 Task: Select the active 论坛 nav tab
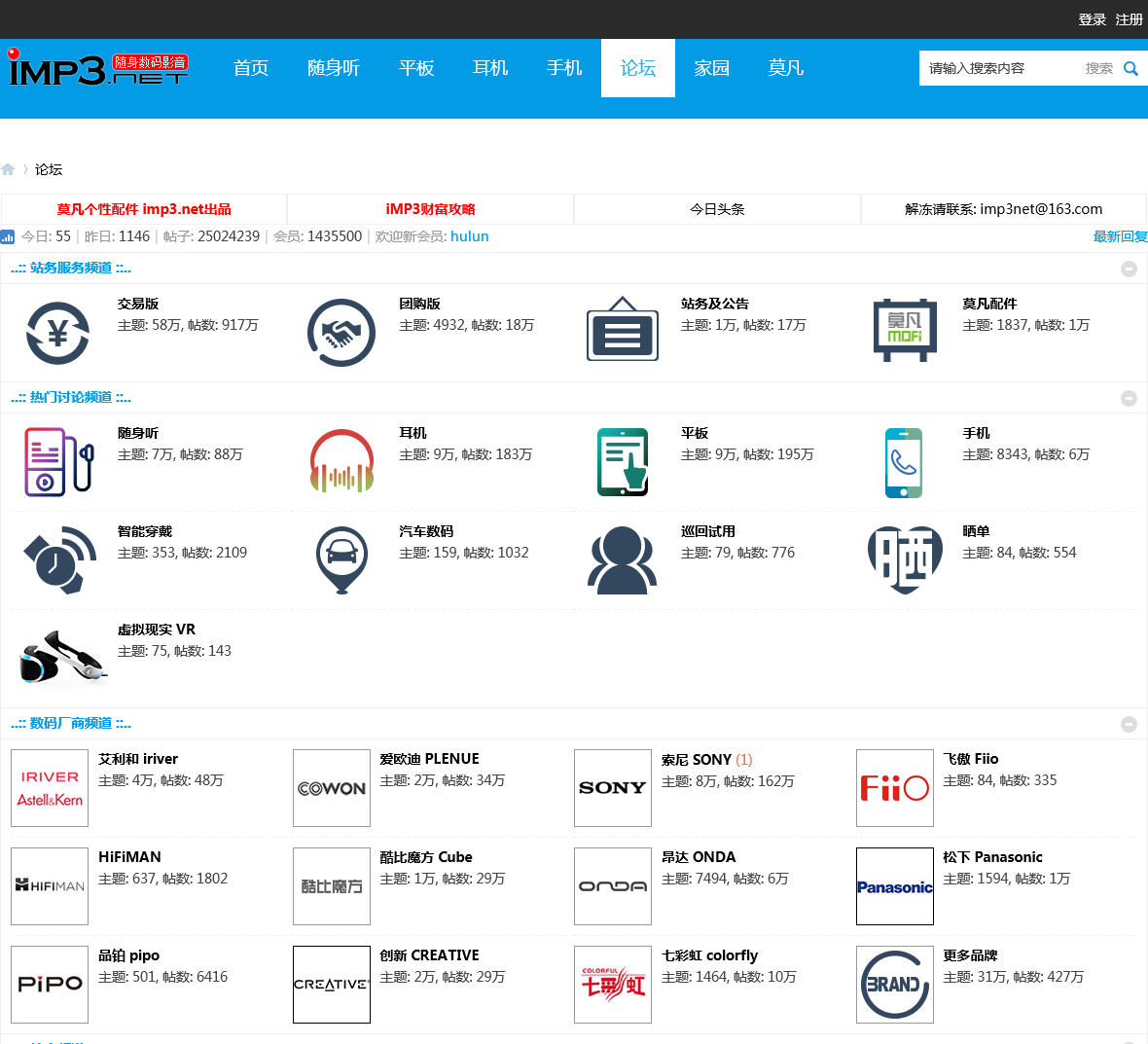[x=638, y=68]
